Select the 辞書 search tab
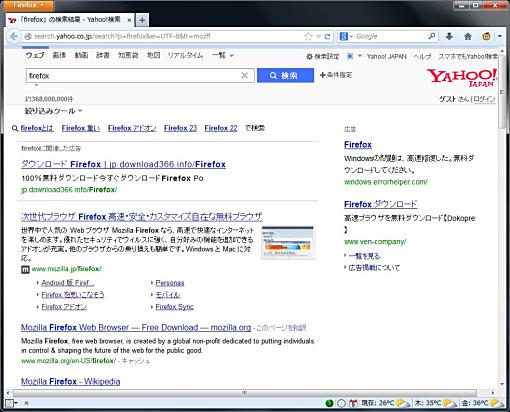This screenshot has width=510, height=412. (x=103, y=55)
